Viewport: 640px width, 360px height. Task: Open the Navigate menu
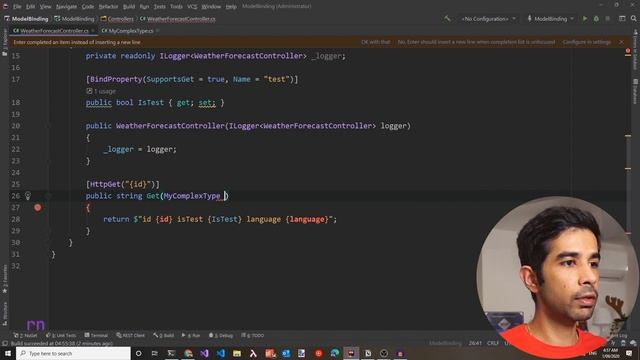(x=66, y=7)
